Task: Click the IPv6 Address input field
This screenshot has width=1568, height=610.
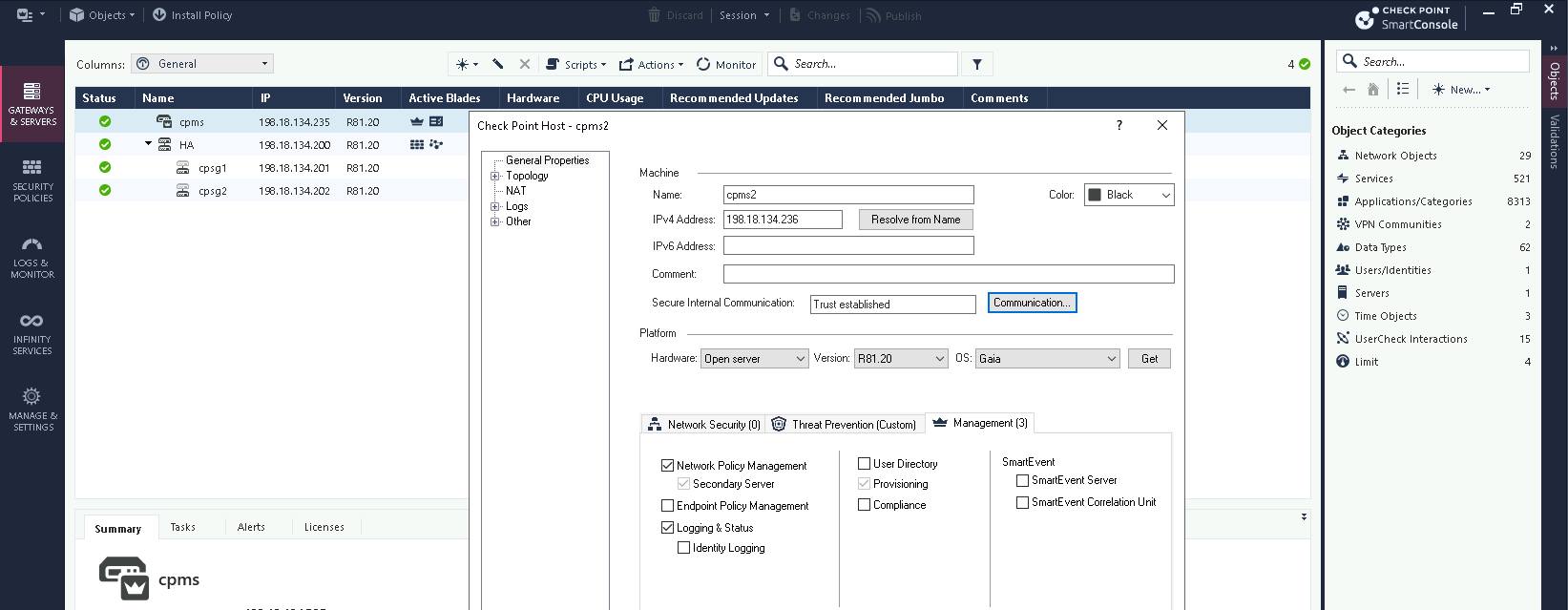Action: point(847,246)
